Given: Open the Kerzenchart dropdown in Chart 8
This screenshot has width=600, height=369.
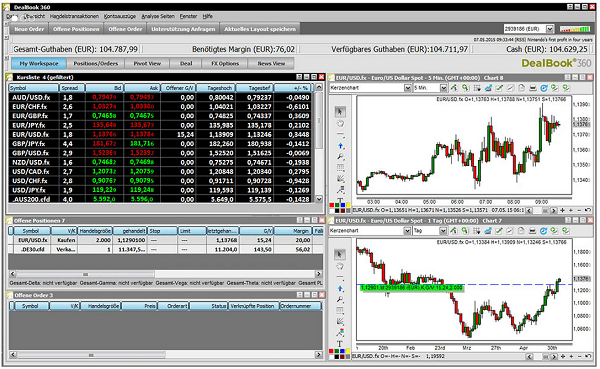Looking at the screenshot, I should click(408, 88).
